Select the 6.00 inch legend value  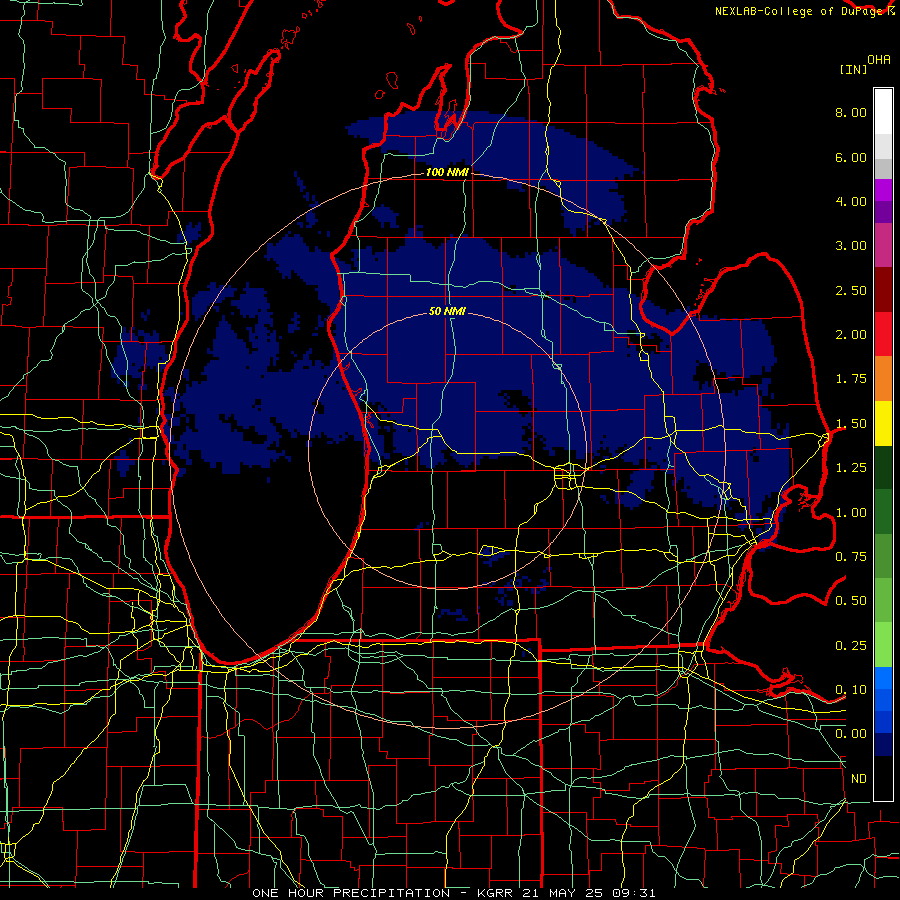(x=851, y=157)
